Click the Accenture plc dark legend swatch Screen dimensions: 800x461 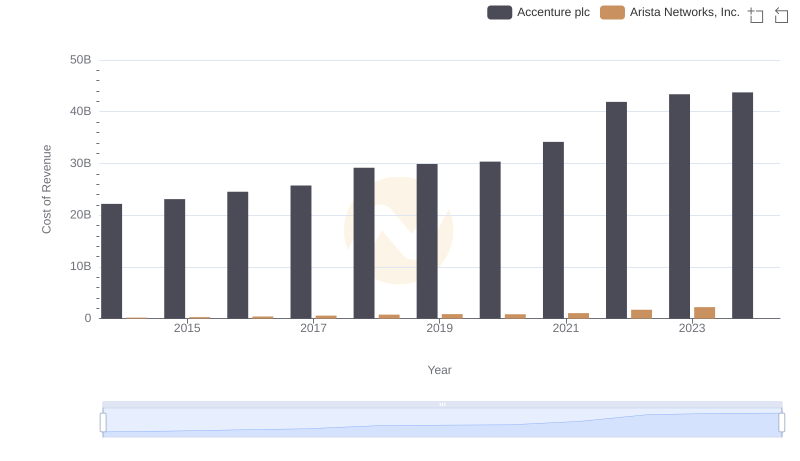(499, 12)
